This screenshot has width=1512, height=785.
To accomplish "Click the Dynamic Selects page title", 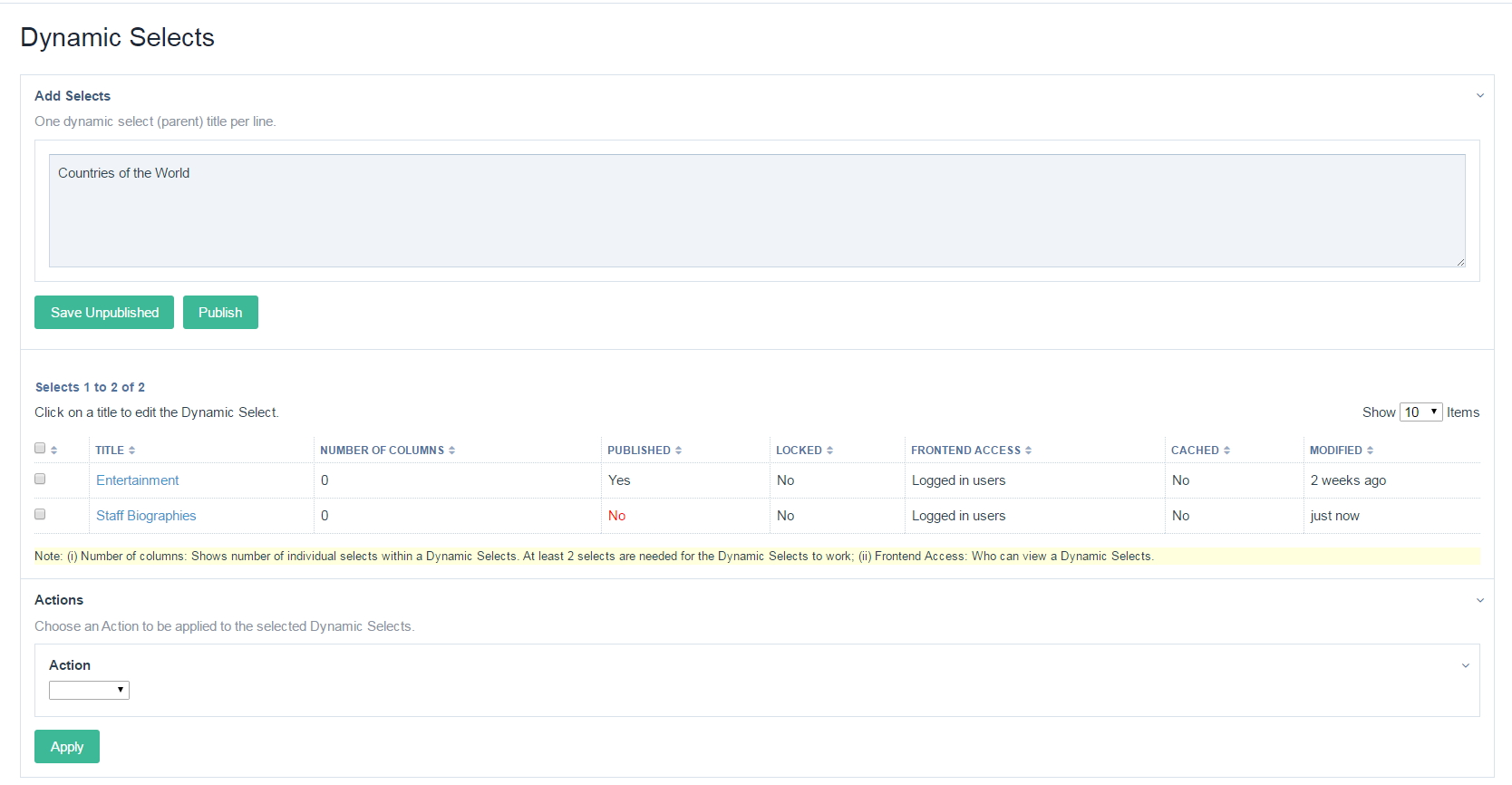I will click(x=117, y=37).
